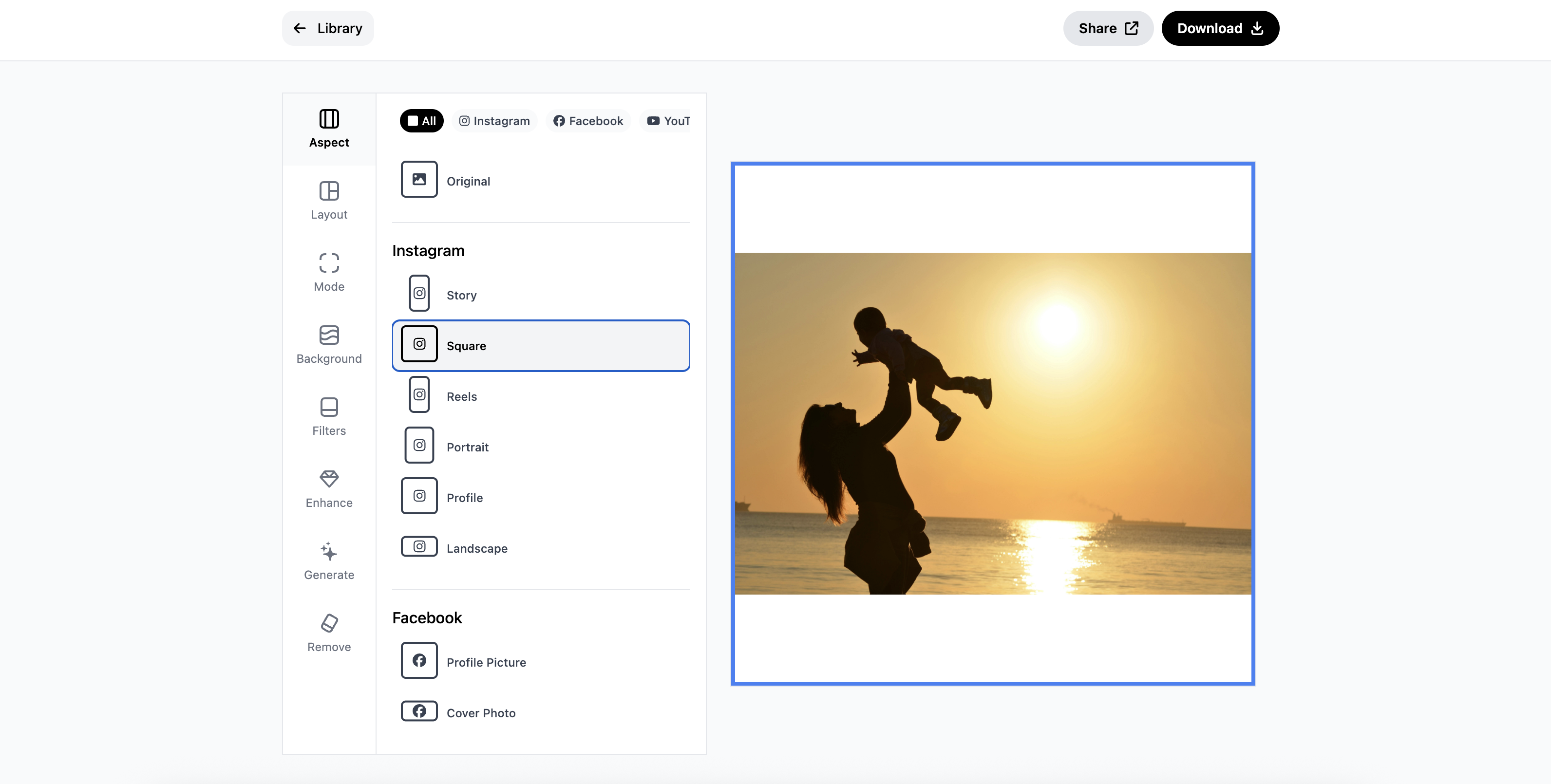Select the Enhance diamond icon

pyautogui.click(x=329, y=488)
